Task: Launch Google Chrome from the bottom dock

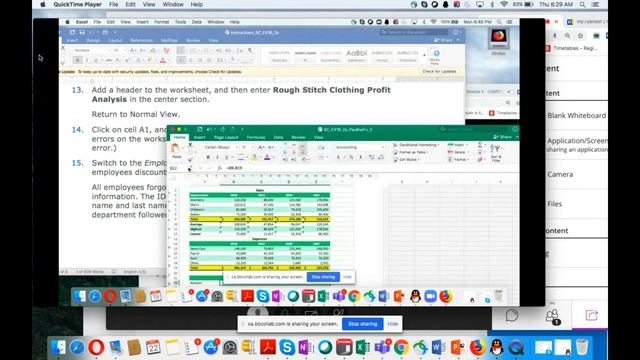Action: (401, 347)
